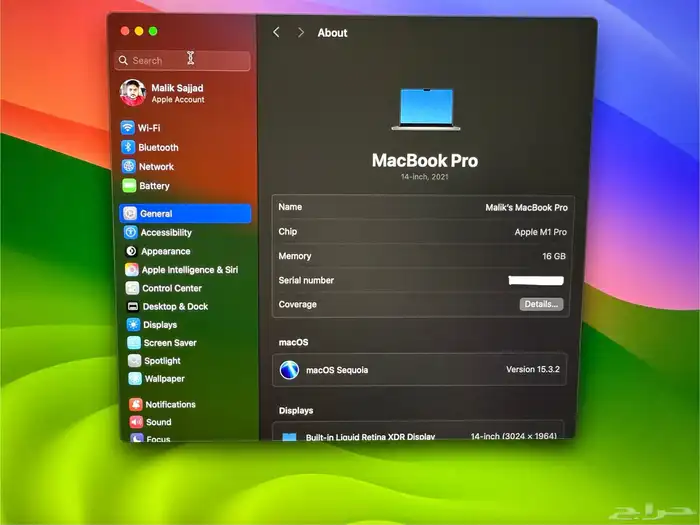The width and height of the screenshot is (700, 525).
Task: Click the Coverage label
Action: (x=297, y=304)
